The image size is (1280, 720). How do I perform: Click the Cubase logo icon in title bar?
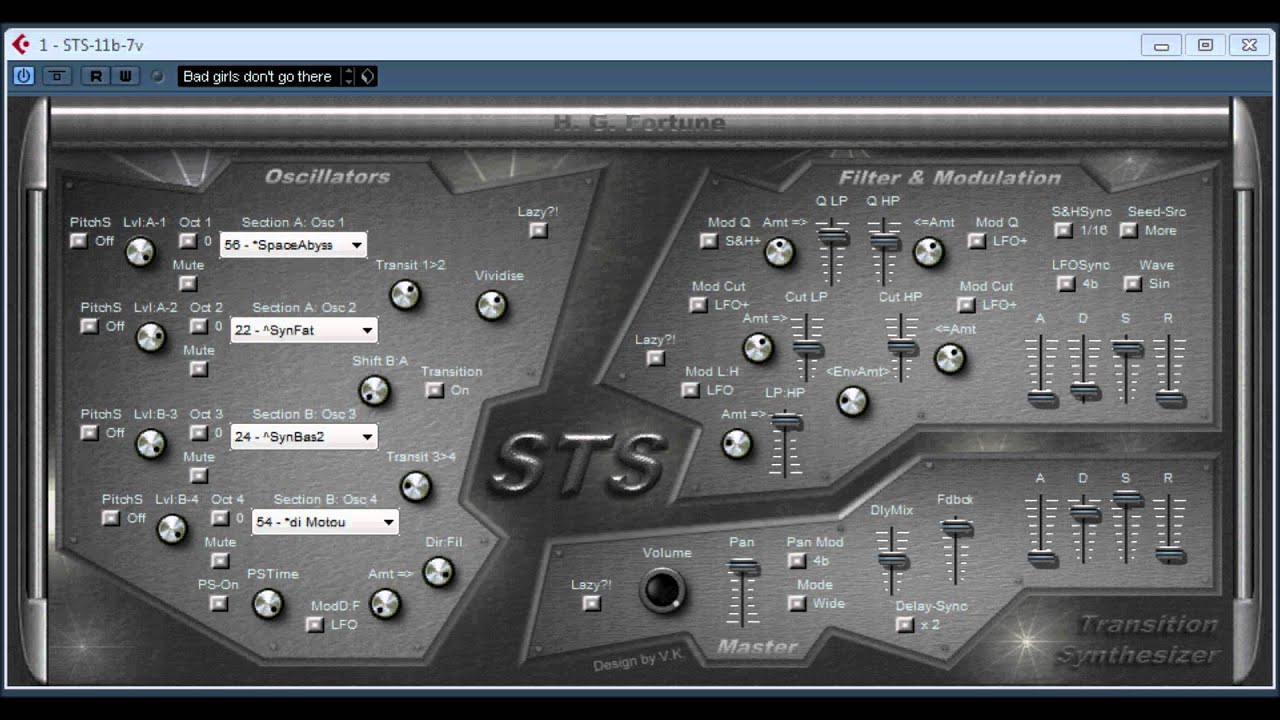point(21,44)
